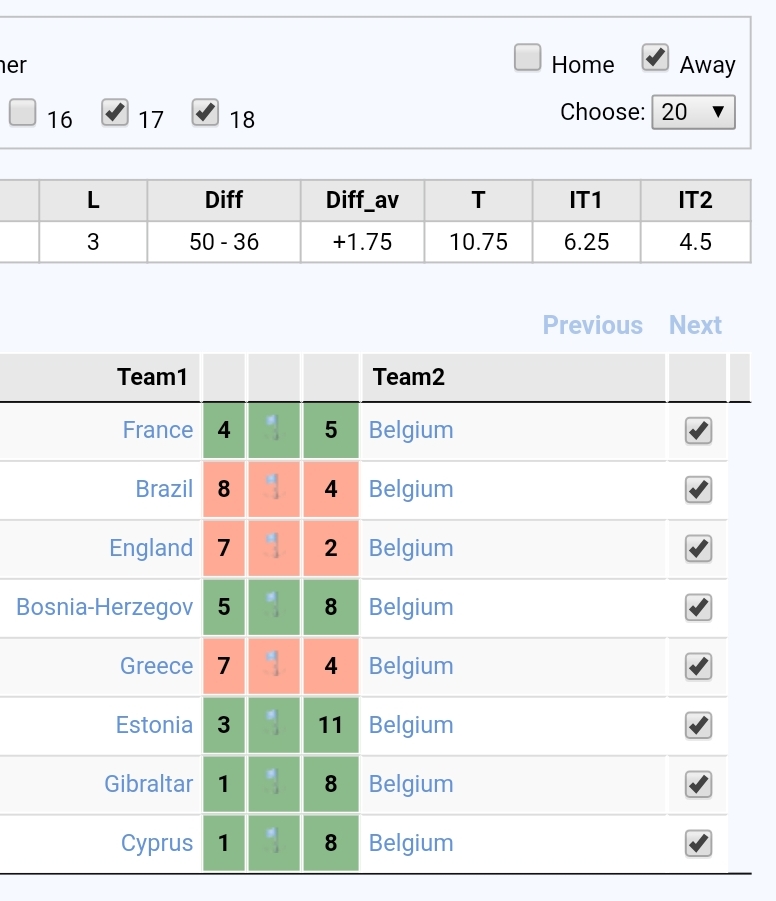The height and width of the screenshot is (901, 776).
Task: Open the Choose dropdown showing 20
Action: click(x=693, y=112)
